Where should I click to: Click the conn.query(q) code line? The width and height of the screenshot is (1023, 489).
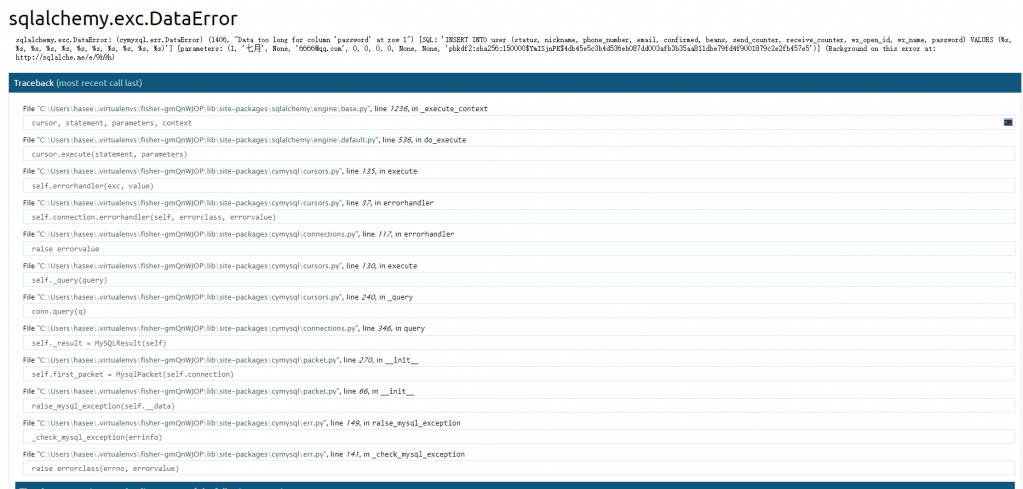(59, 311)
